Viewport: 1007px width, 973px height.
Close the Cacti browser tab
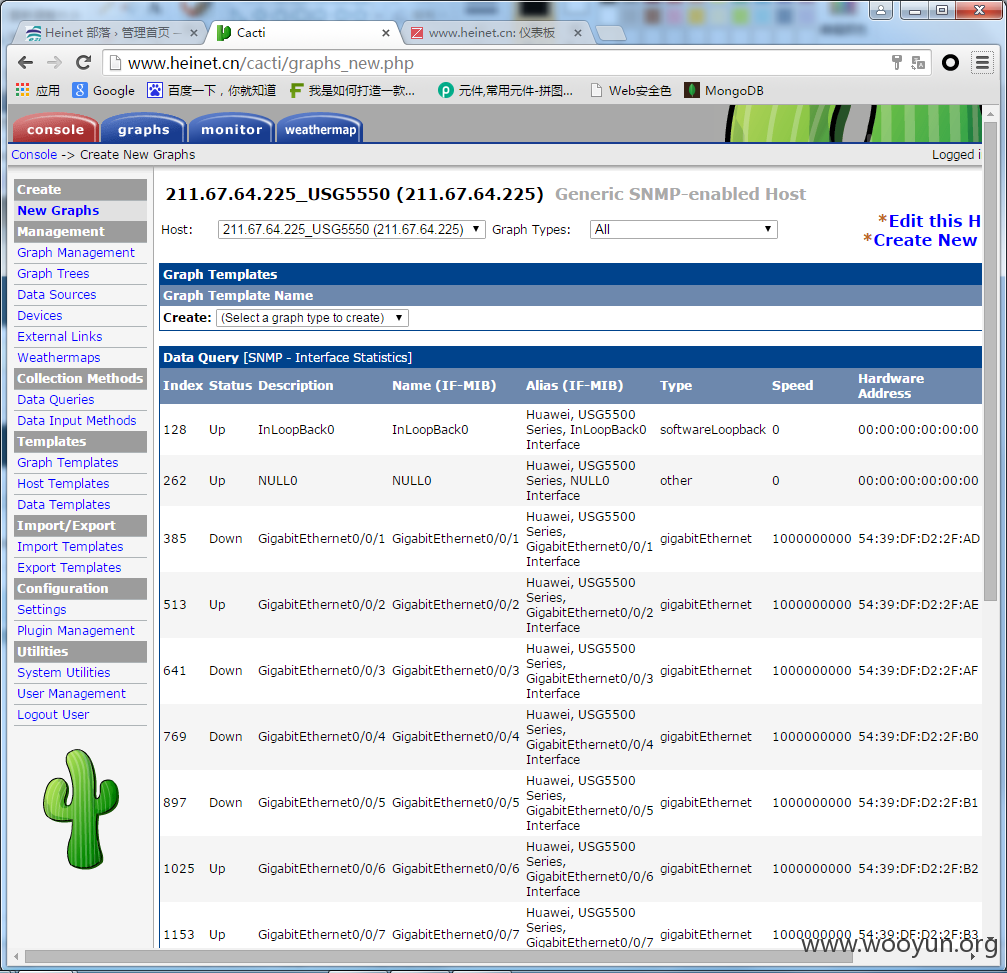point(386,33)
